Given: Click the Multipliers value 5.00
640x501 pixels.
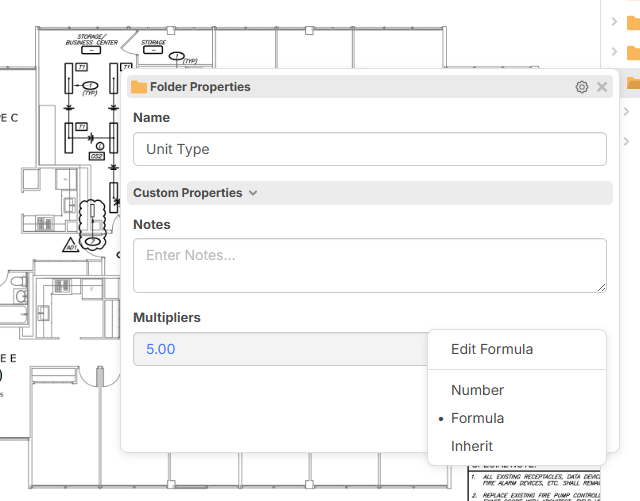Looking at the screenshot, I should [161, 349].
